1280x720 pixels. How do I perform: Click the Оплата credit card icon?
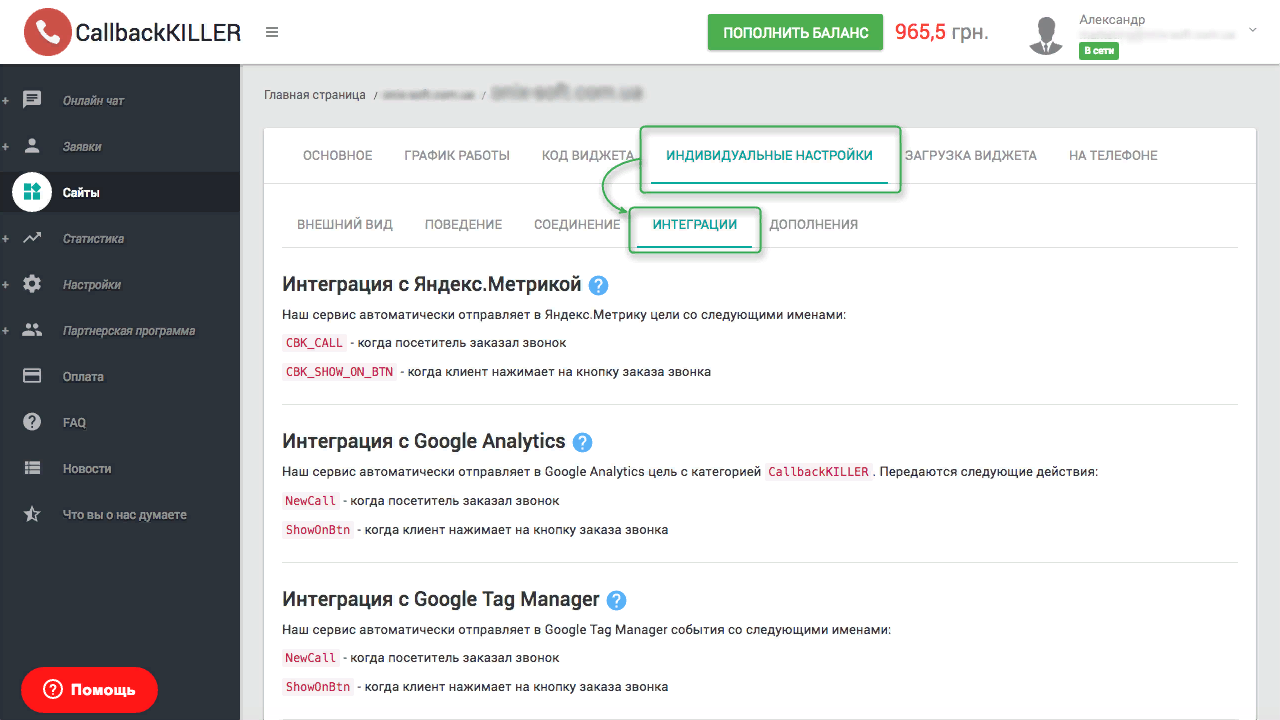[32, 376]
